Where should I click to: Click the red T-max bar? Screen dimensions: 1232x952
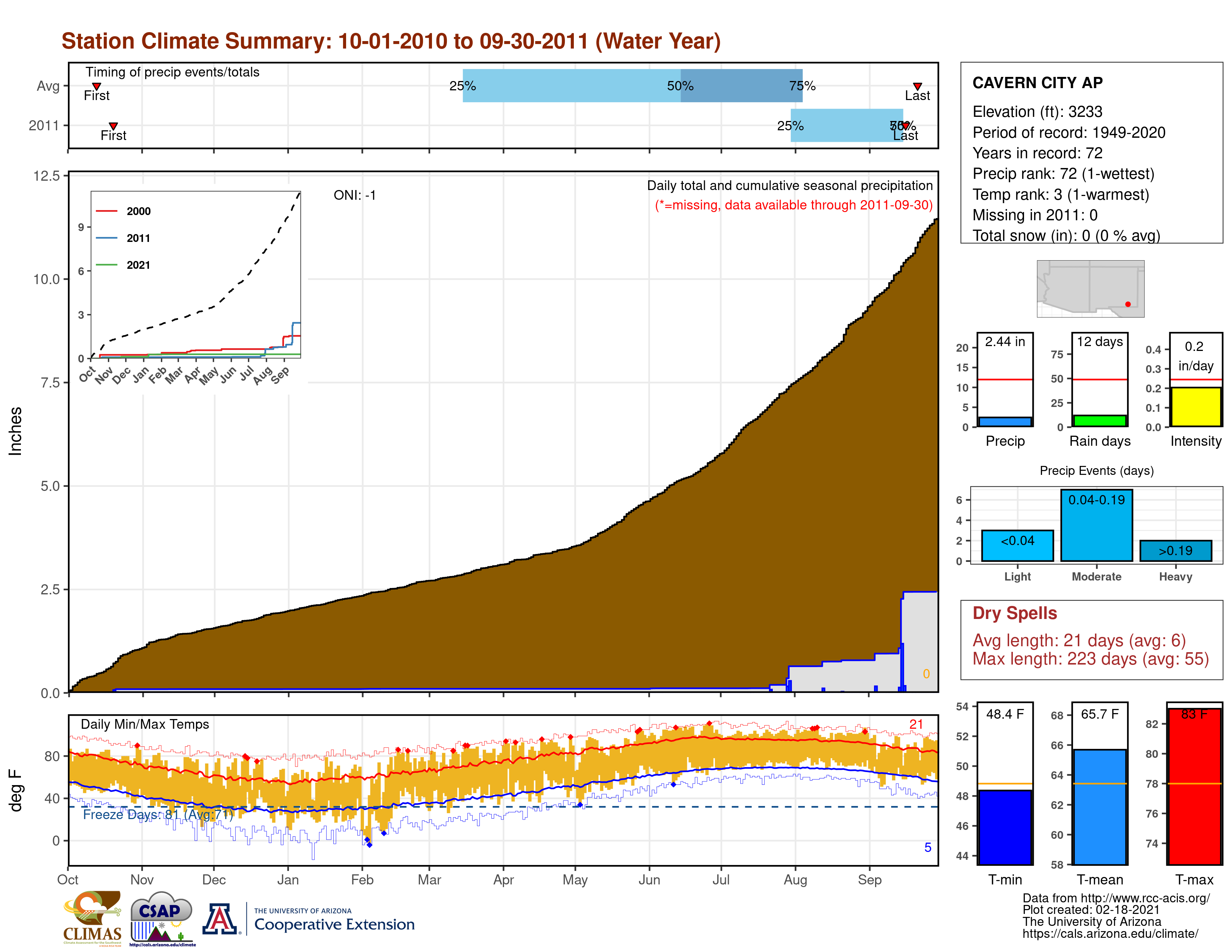[x=1194, y=787]
